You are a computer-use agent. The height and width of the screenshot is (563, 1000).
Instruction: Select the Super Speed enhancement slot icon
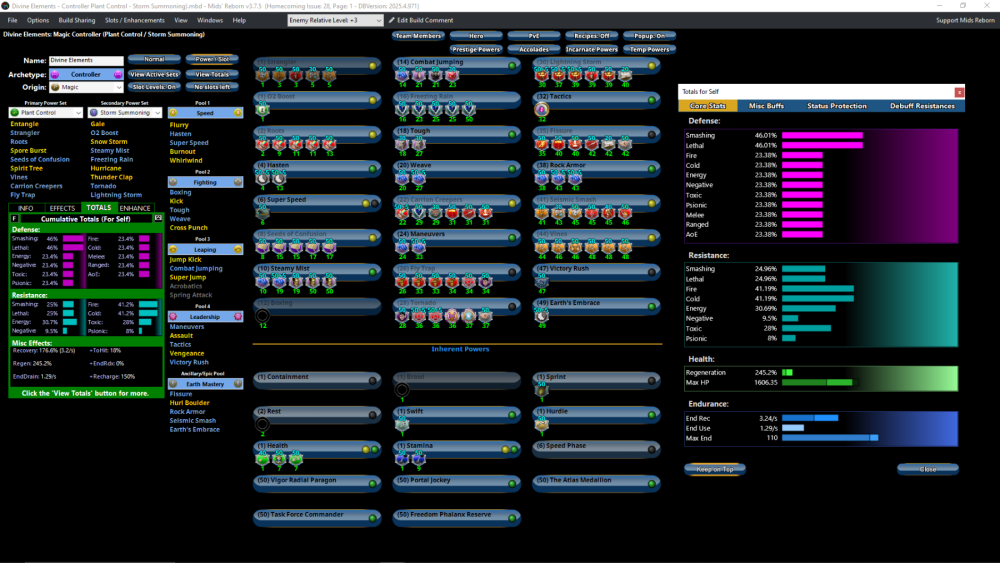262,212
